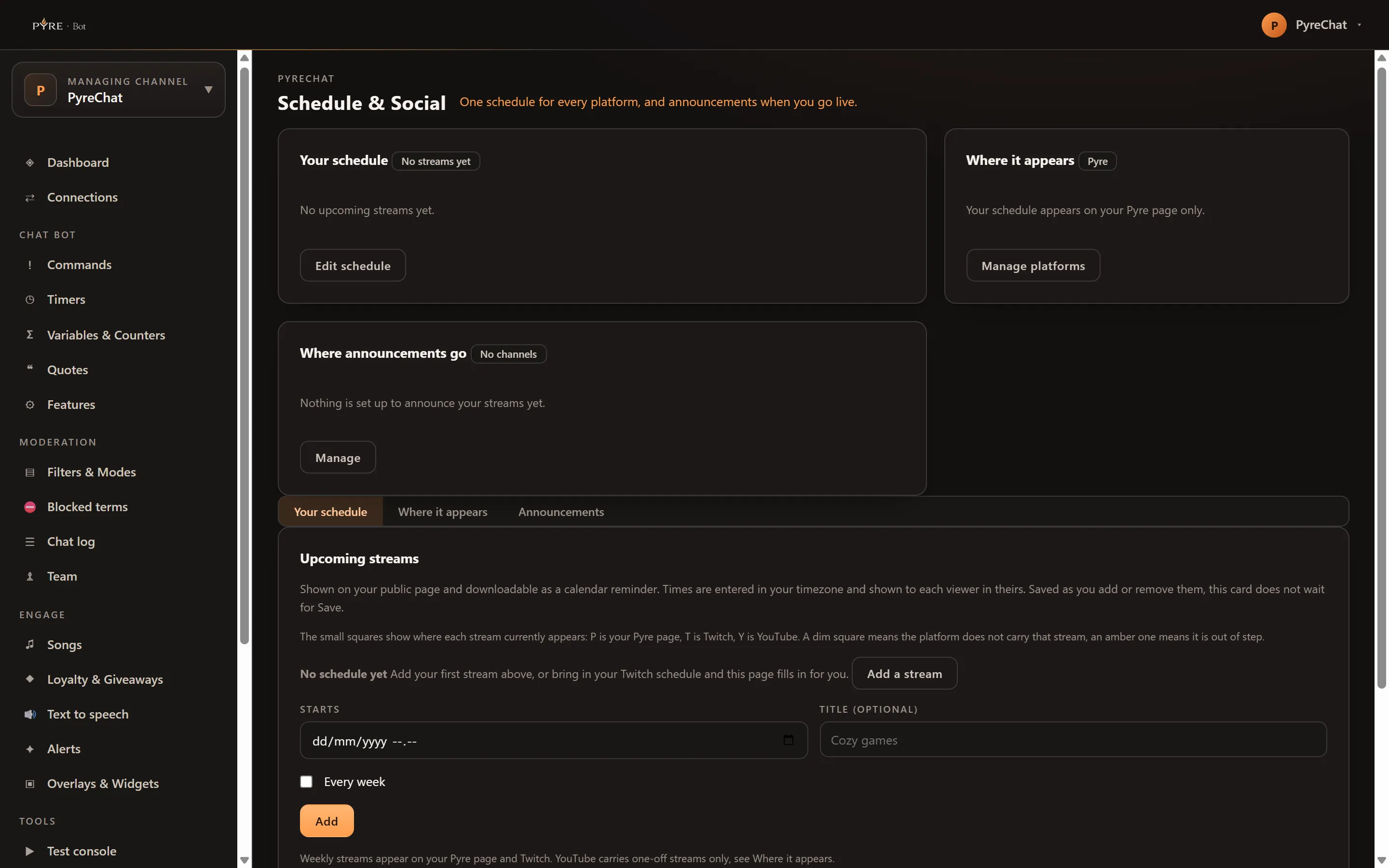Click the Pyre badge beside Where it appears

point(1097,162)
